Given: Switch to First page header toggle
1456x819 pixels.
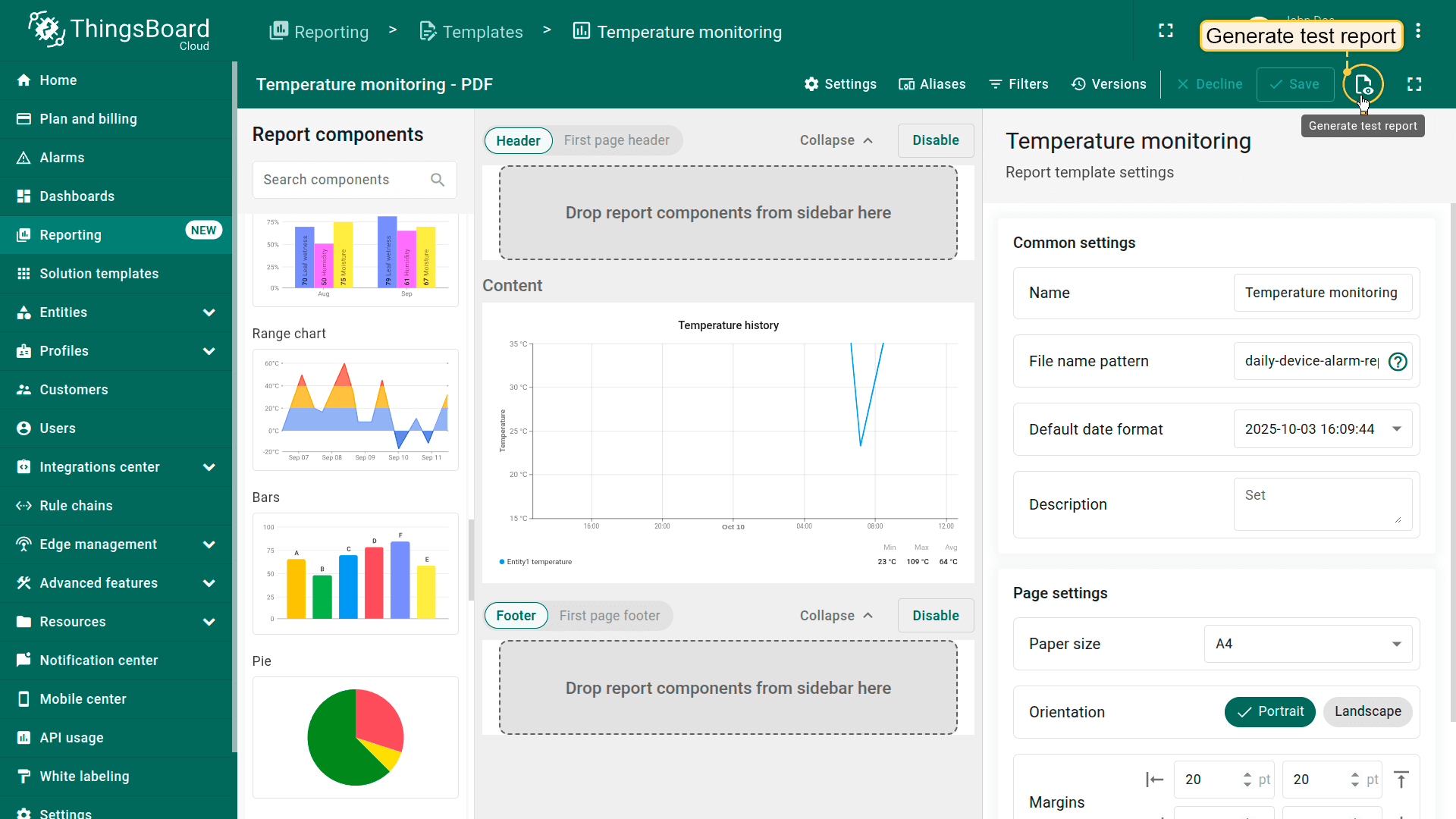Looking at the screenshot, I should pos(617,140).
